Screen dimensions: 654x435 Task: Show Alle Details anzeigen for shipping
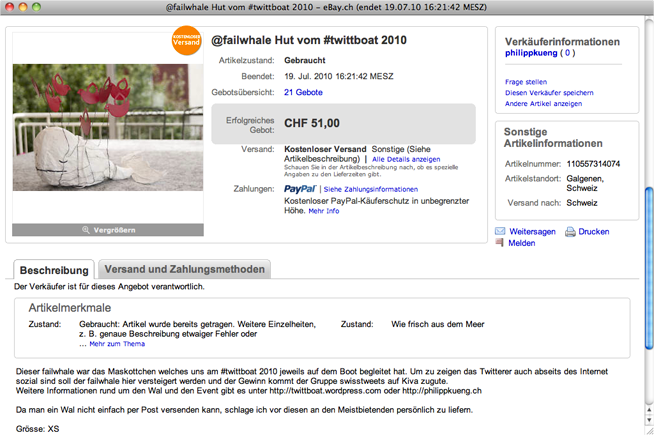tap(405, 158)
